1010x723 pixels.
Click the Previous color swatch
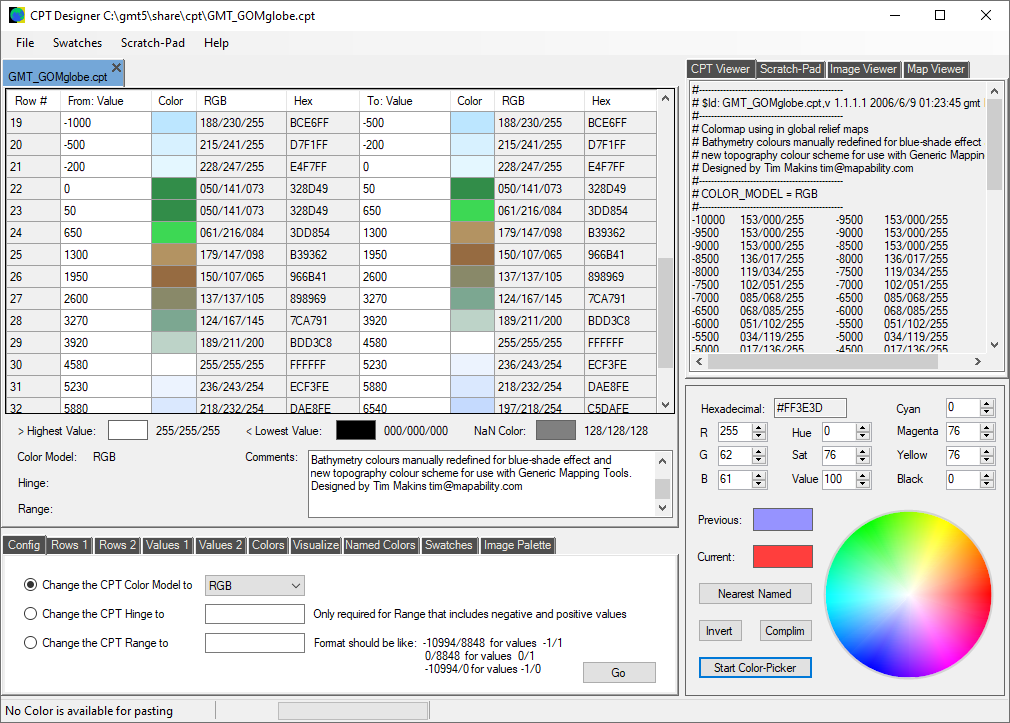783,519
